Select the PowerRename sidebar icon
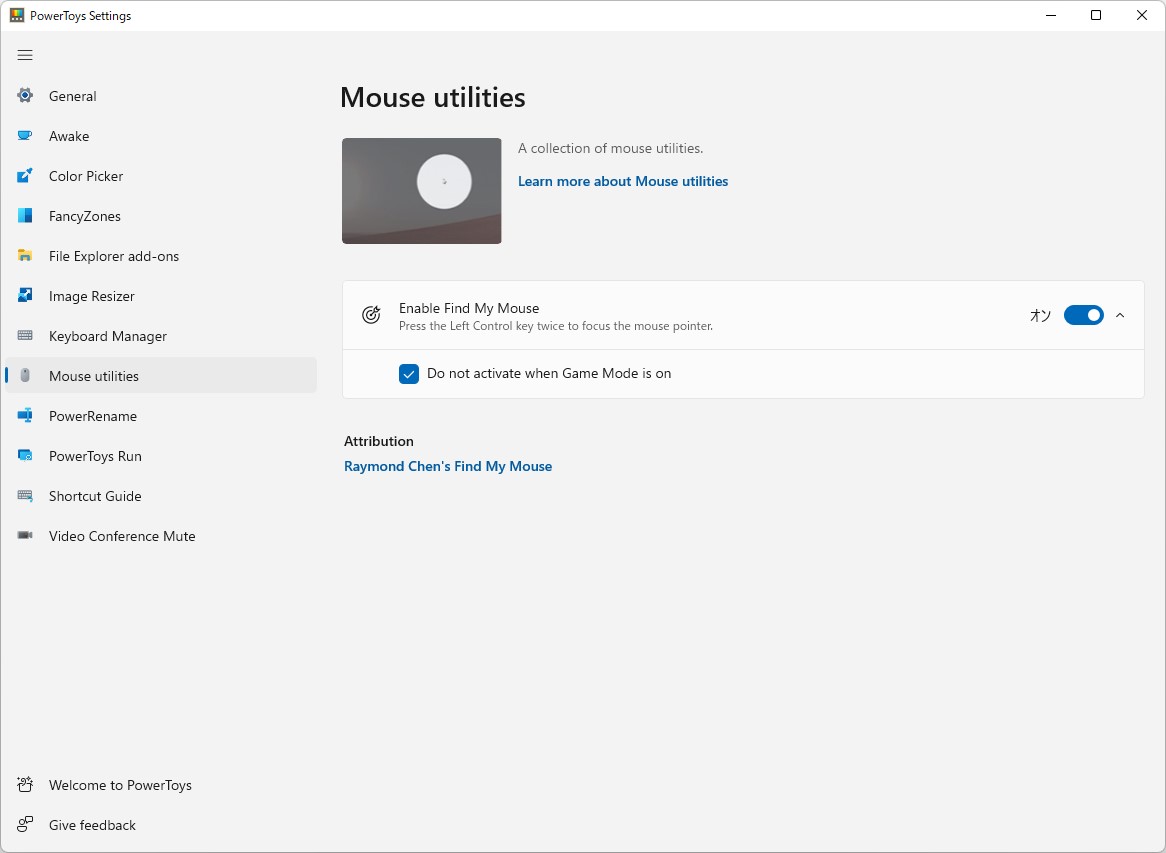The height and width of the screenshot is (853, 1166). 24,416
